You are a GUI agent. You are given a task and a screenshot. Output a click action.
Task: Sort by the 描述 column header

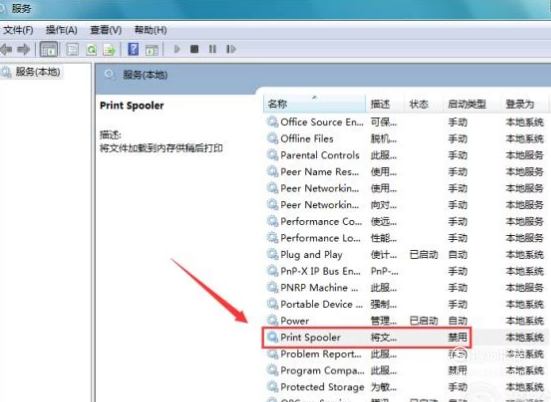point(385,104)
